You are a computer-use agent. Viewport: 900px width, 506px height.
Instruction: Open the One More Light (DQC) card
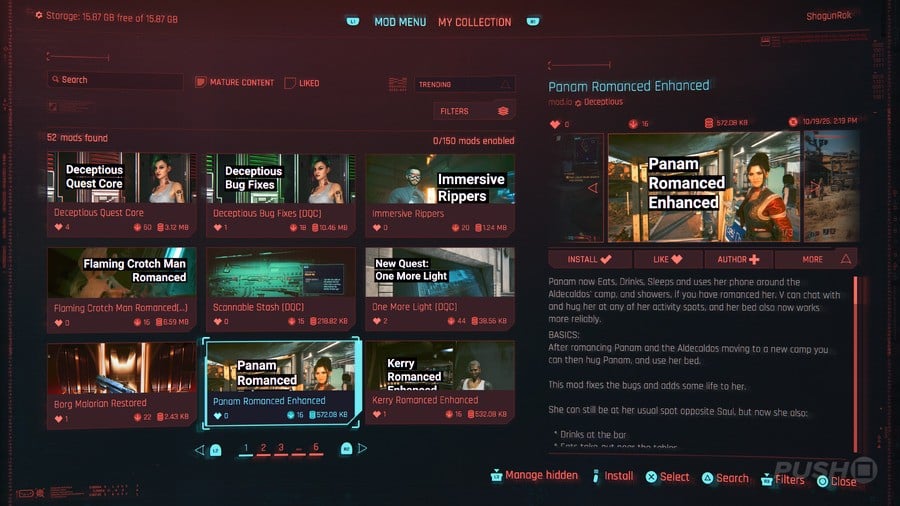(440, 289)
